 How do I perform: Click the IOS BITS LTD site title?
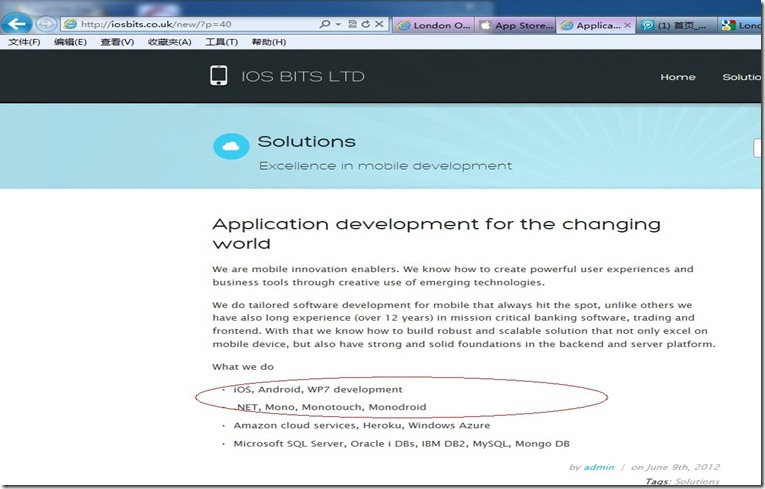click(302, 77)
